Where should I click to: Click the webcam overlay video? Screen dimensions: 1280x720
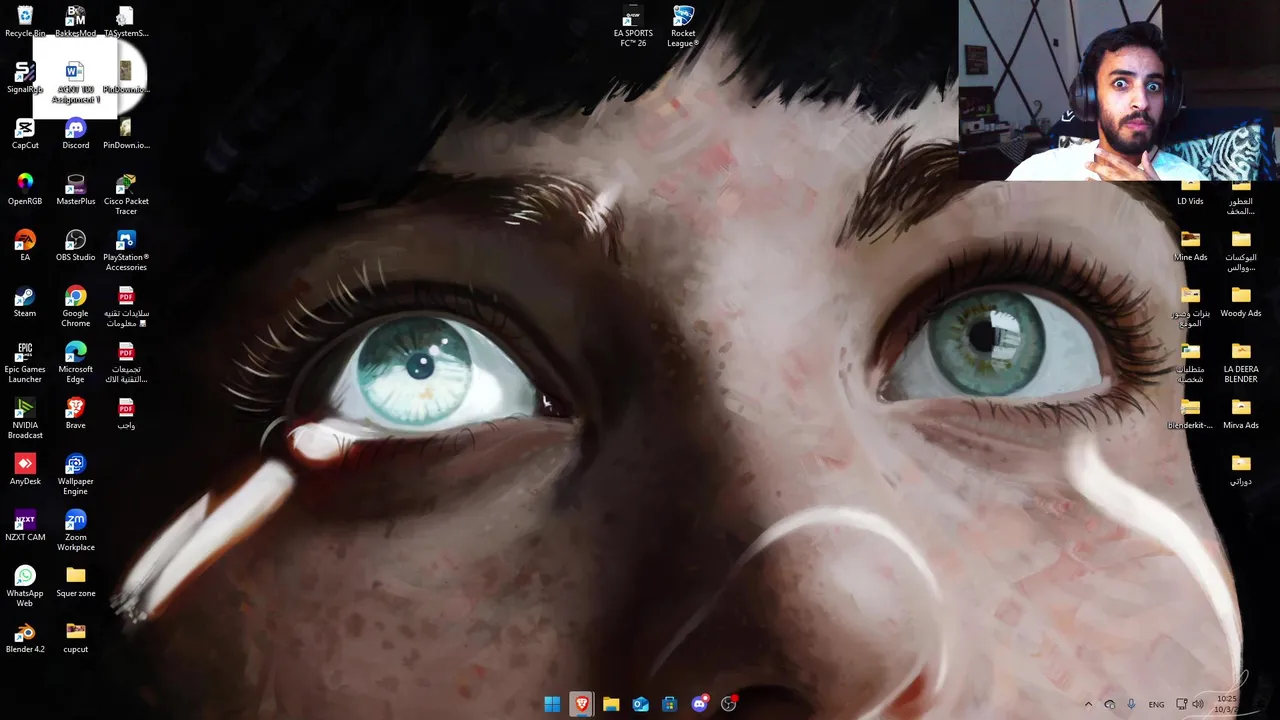1119,90
